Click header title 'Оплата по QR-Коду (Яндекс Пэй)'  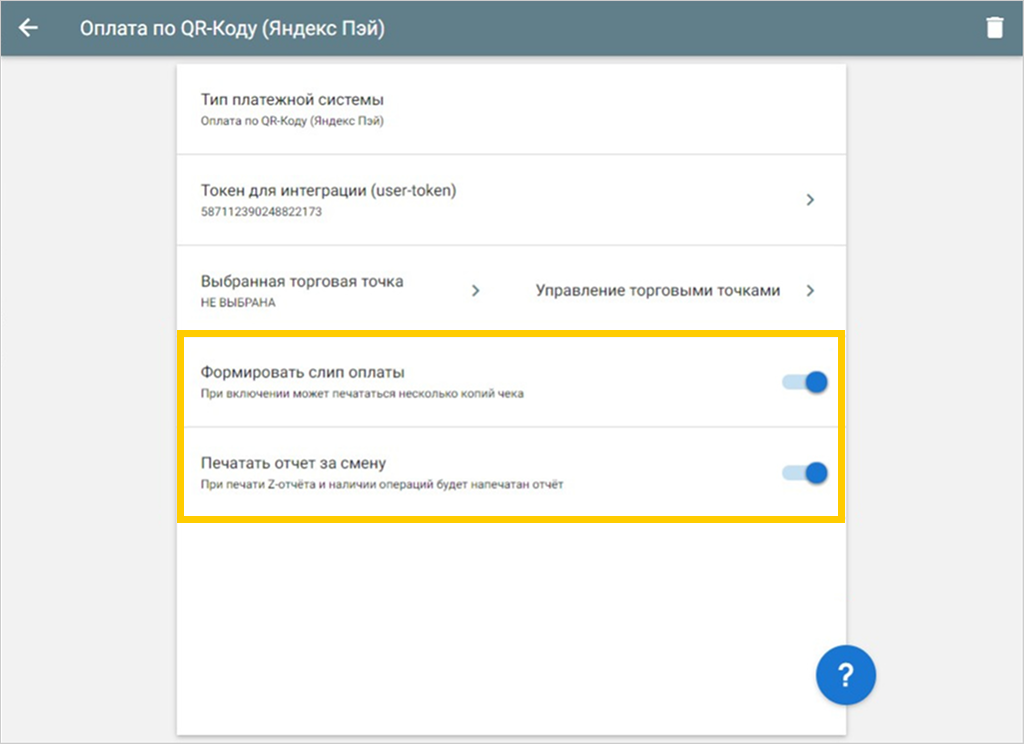pos(232,28)
